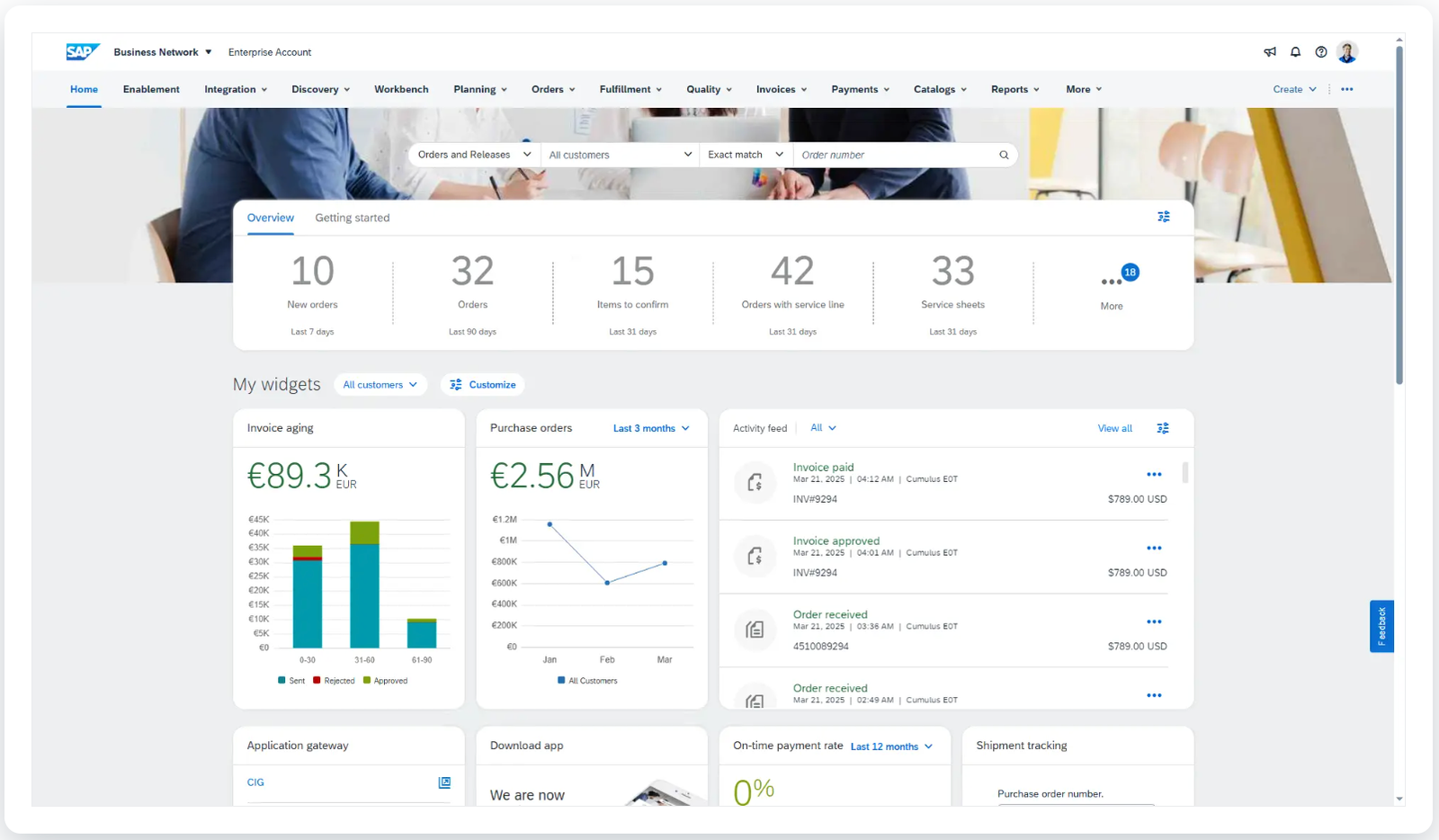
Task: Open the announcements megaphone icon
Action: tap(1270, 52)
